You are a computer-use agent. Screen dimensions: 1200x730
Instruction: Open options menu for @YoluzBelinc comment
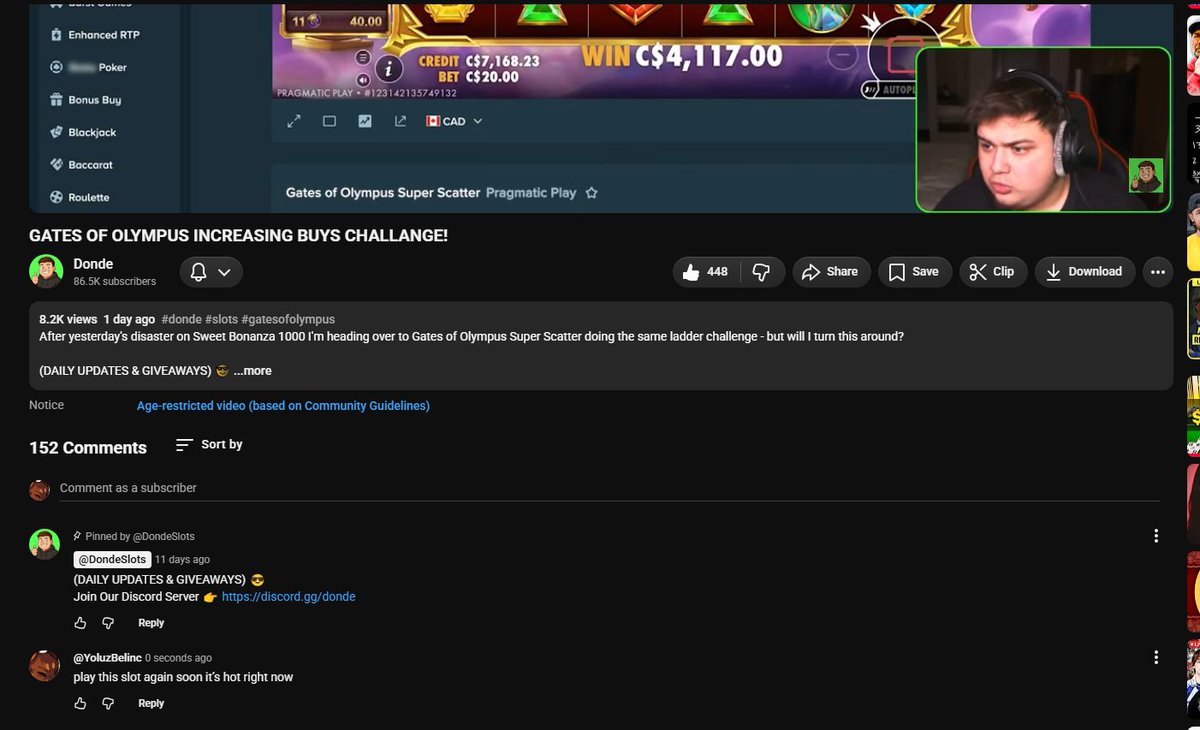tap(1156, 657)
